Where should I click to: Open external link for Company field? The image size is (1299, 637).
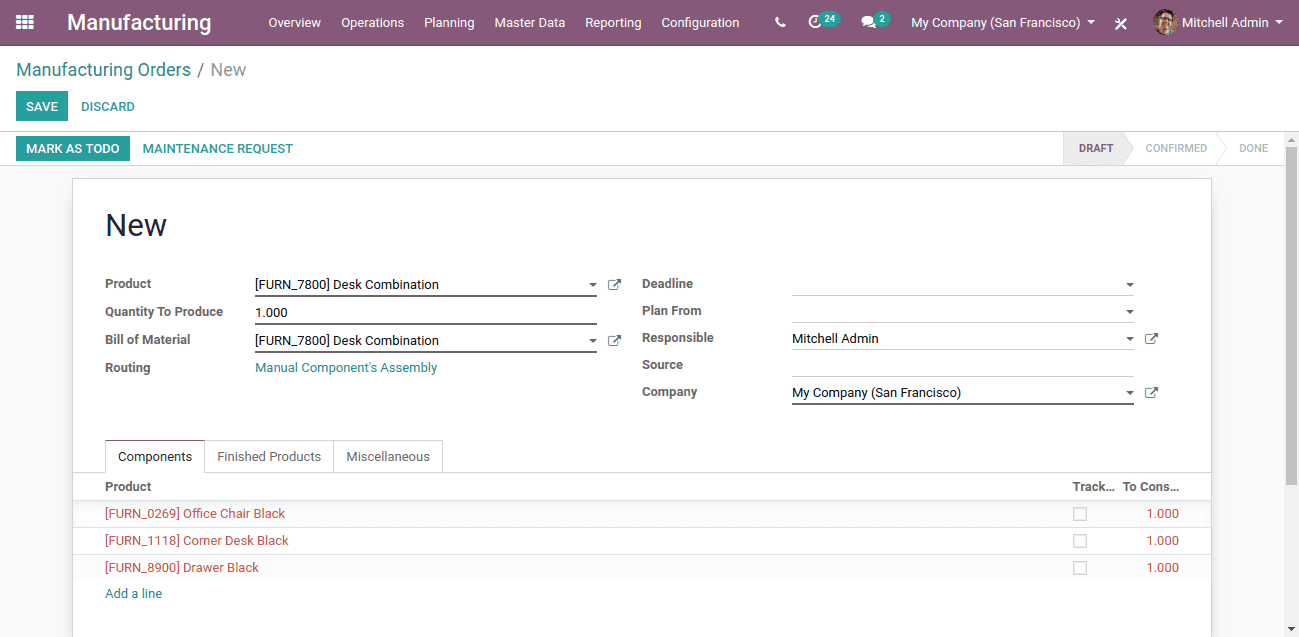[x=1151, y=393]
